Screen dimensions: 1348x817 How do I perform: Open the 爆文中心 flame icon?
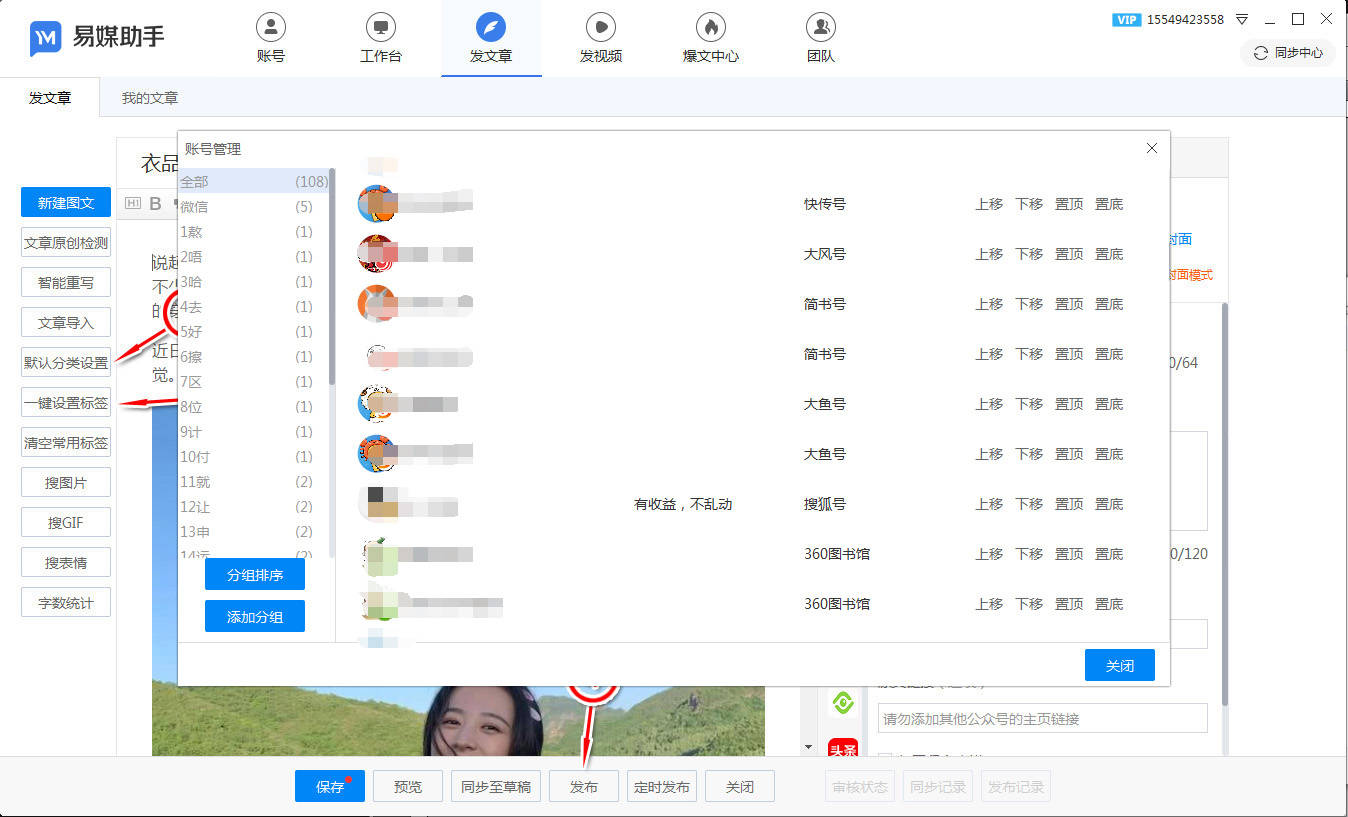pos(710,27)
